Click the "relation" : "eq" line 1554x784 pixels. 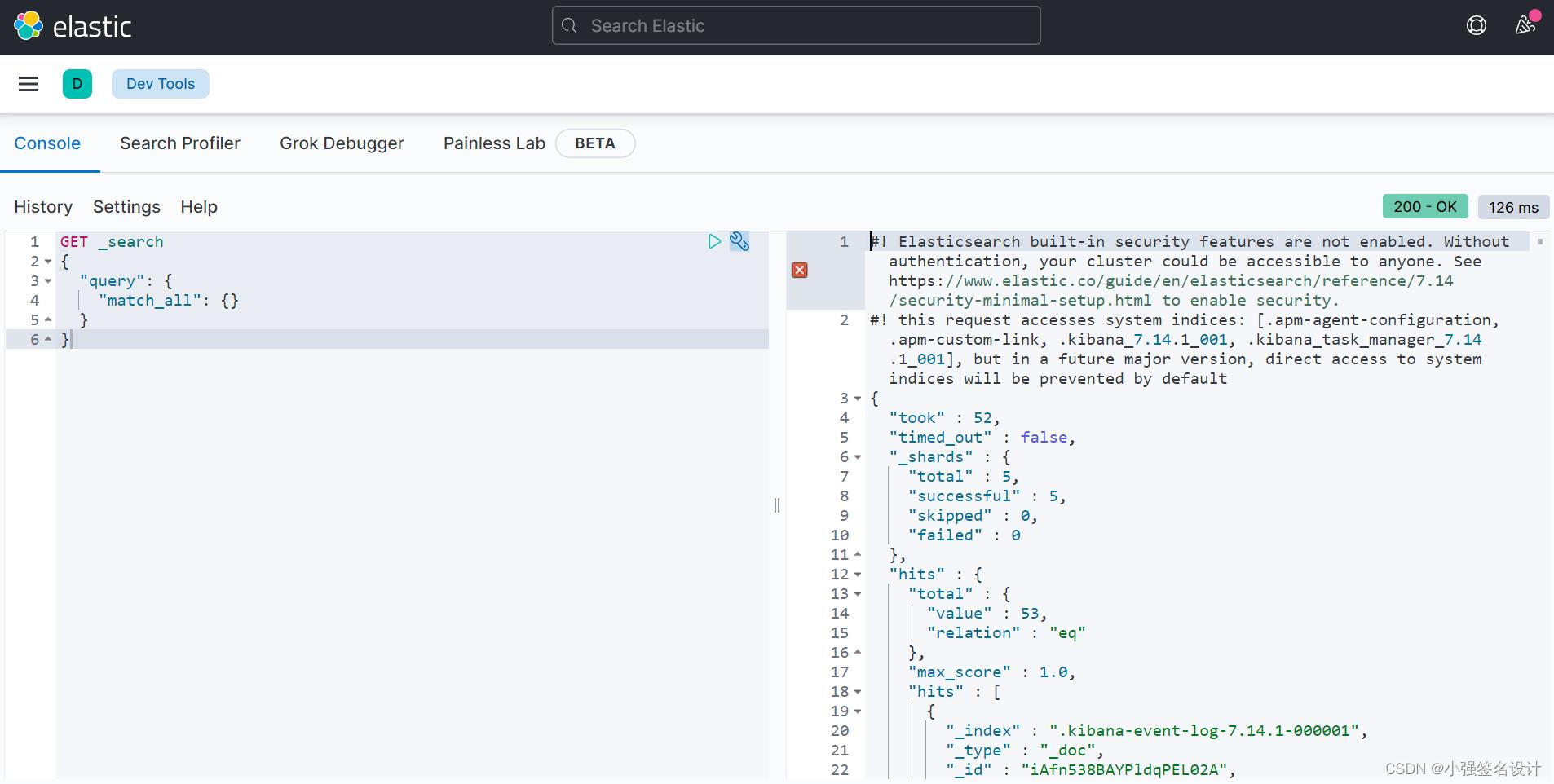pyautogui.click(x=1006, y=633)
